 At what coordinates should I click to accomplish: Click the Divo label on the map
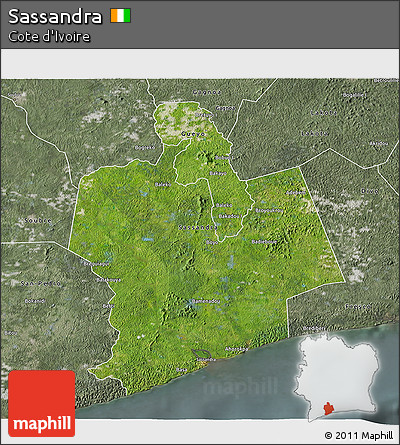[x=370, y=191]
